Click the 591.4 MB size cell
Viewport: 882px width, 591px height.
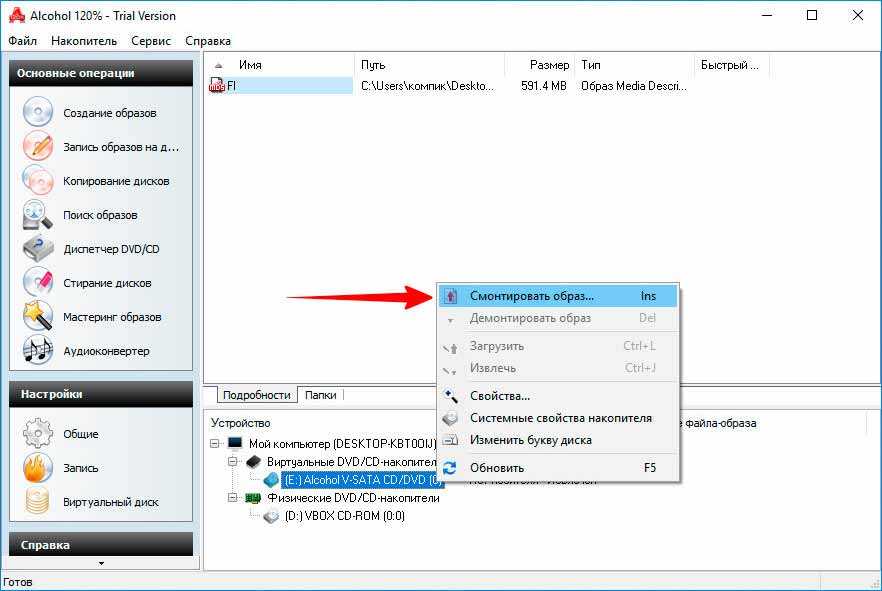click(543, 86)
